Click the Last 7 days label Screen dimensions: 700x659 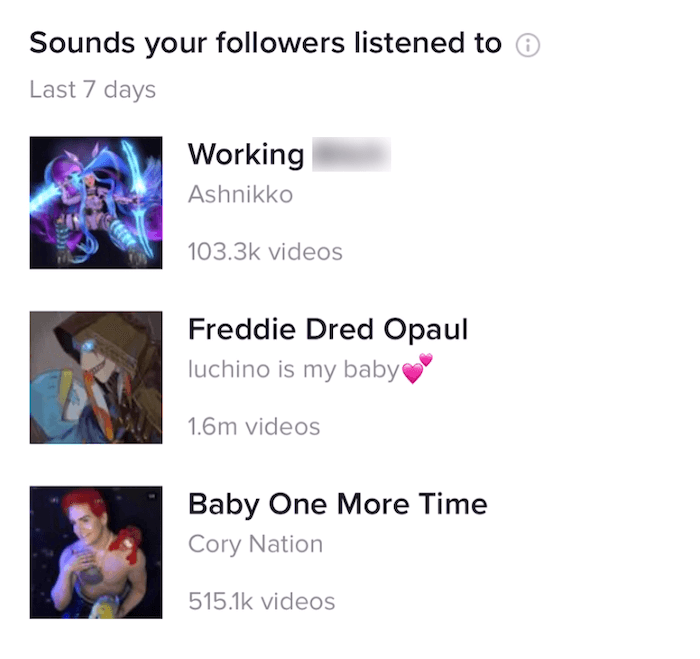click(x=92, y=89)
